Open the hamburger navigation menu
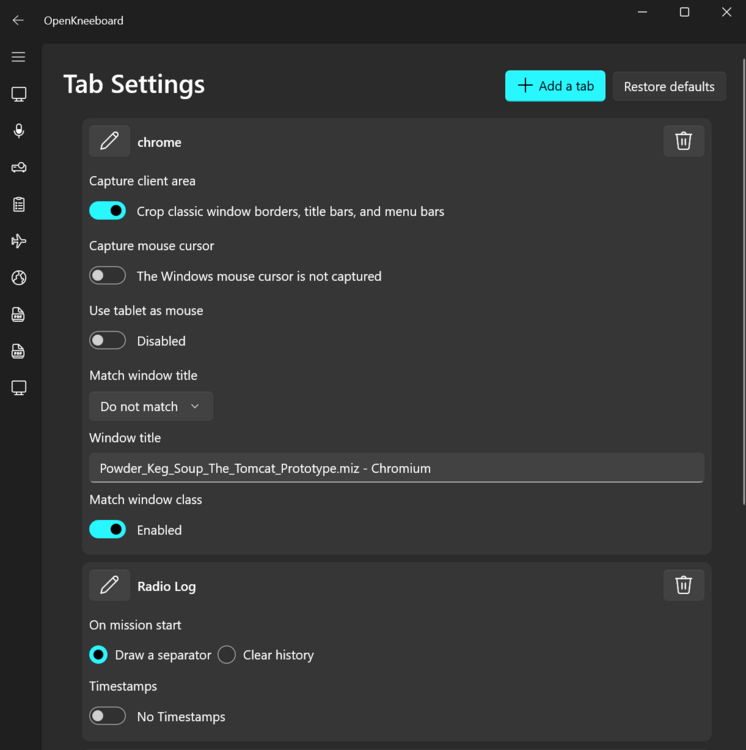Viewport: 746px width, 750px height. pos(18,57)
